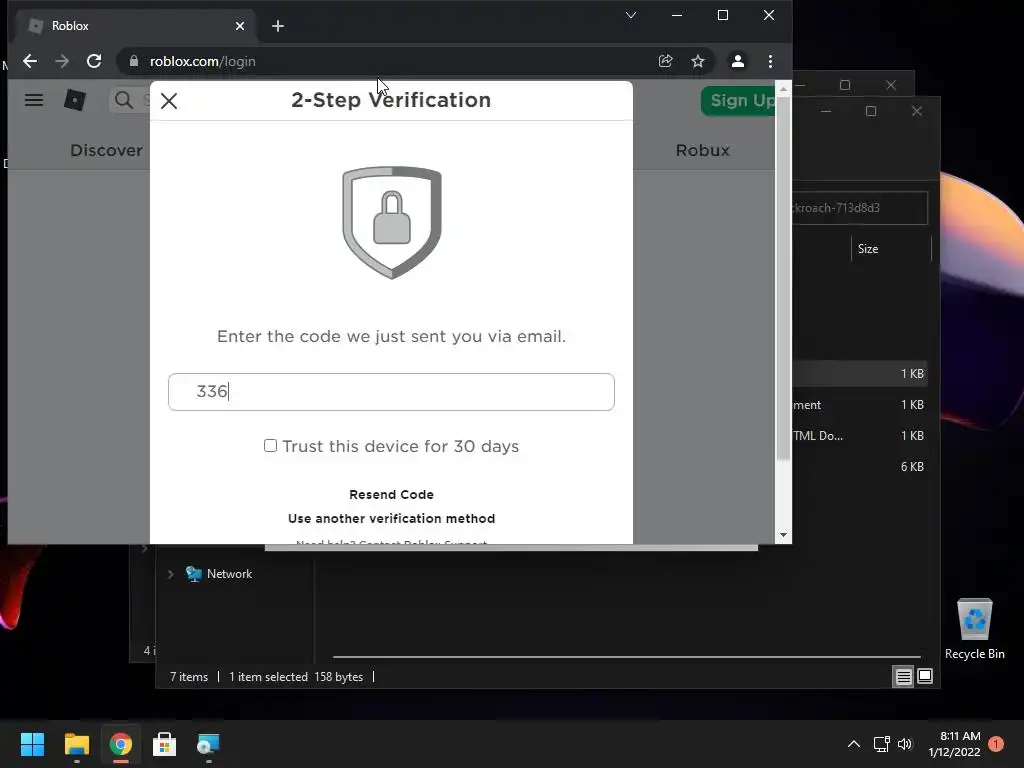Click the page scrollbar down arrow
Viewport: 1024px width, 768px height.
click(783, 536)
